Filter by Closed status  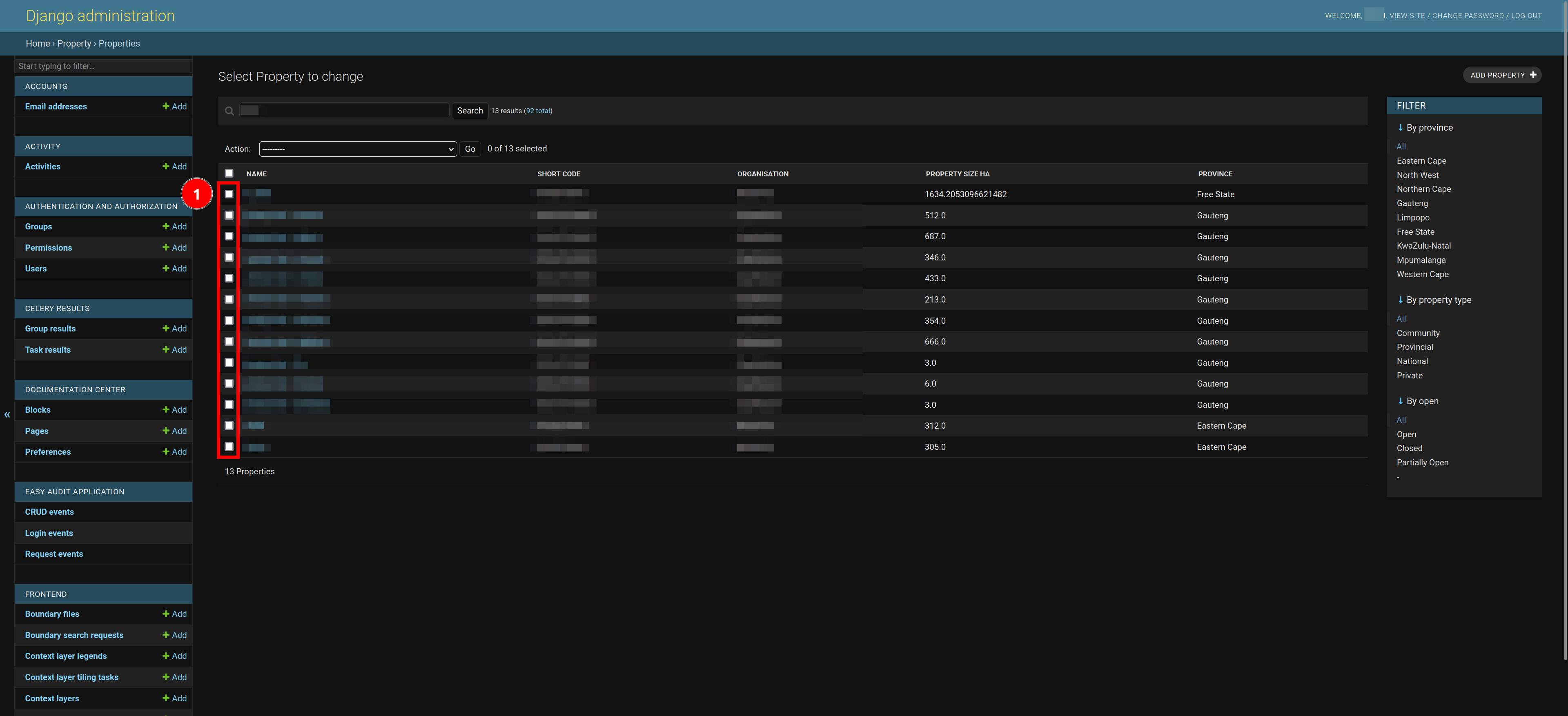point(1410,448)
